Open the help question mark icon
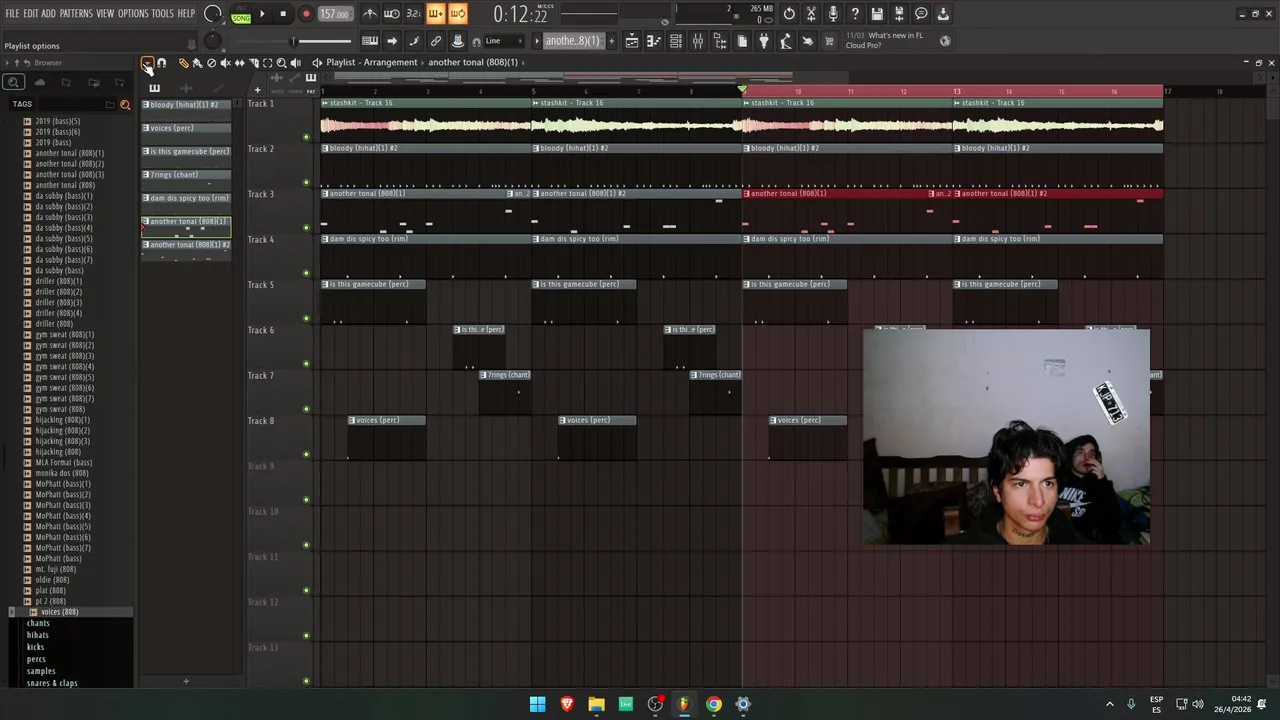Image resolution: width=1280 pixels, height=720 pixels. 855,14
